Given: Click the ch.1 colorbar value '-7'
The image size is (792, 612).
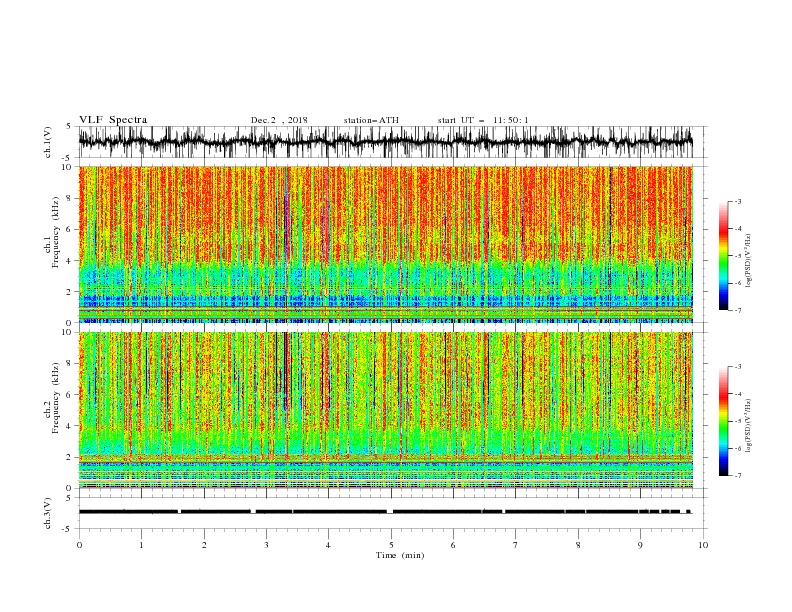Looking at the screenshot, I should click(x=738, y=310).
